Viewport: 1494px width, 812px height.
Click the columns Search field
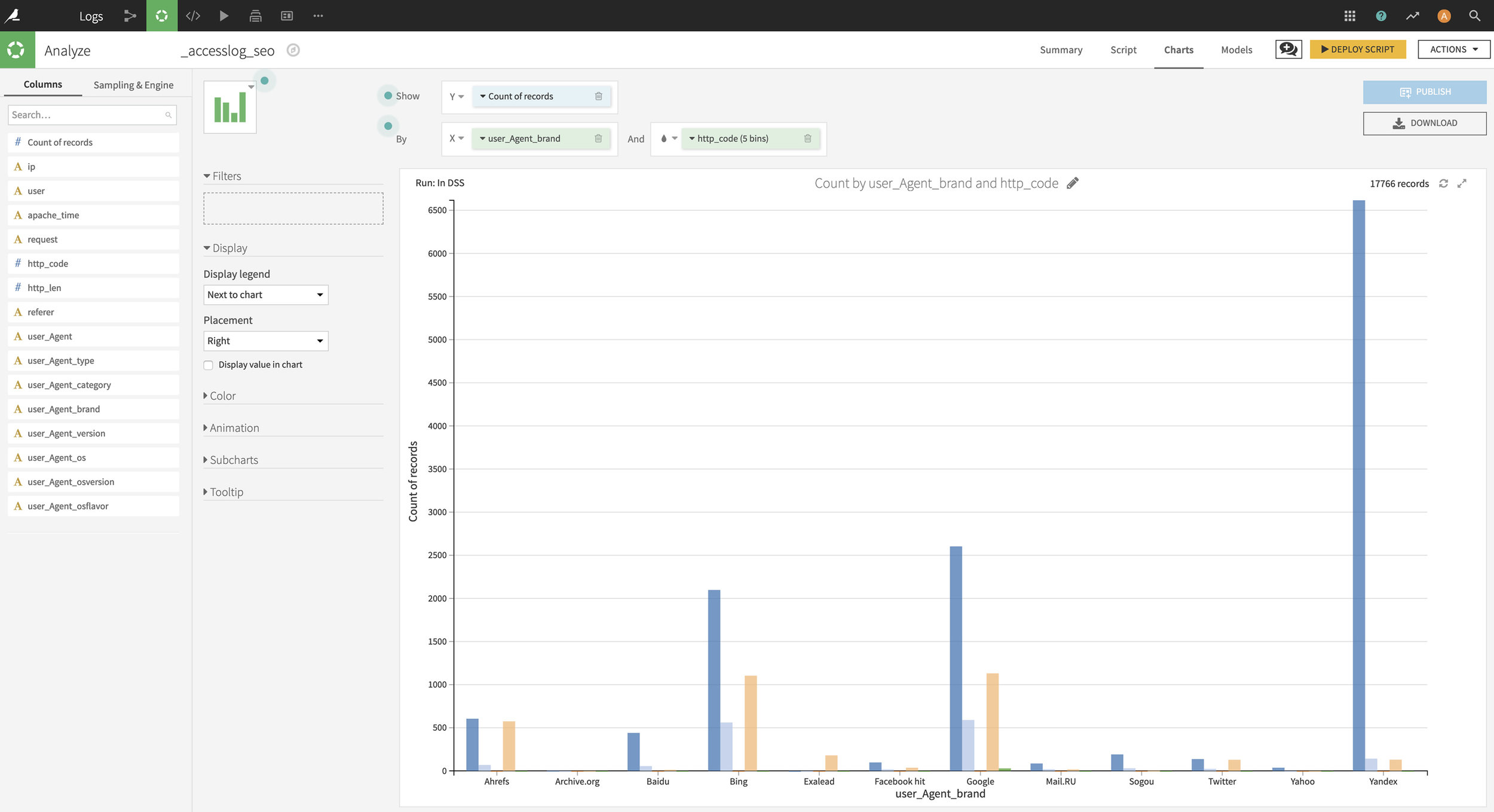[x=92, y=115]
